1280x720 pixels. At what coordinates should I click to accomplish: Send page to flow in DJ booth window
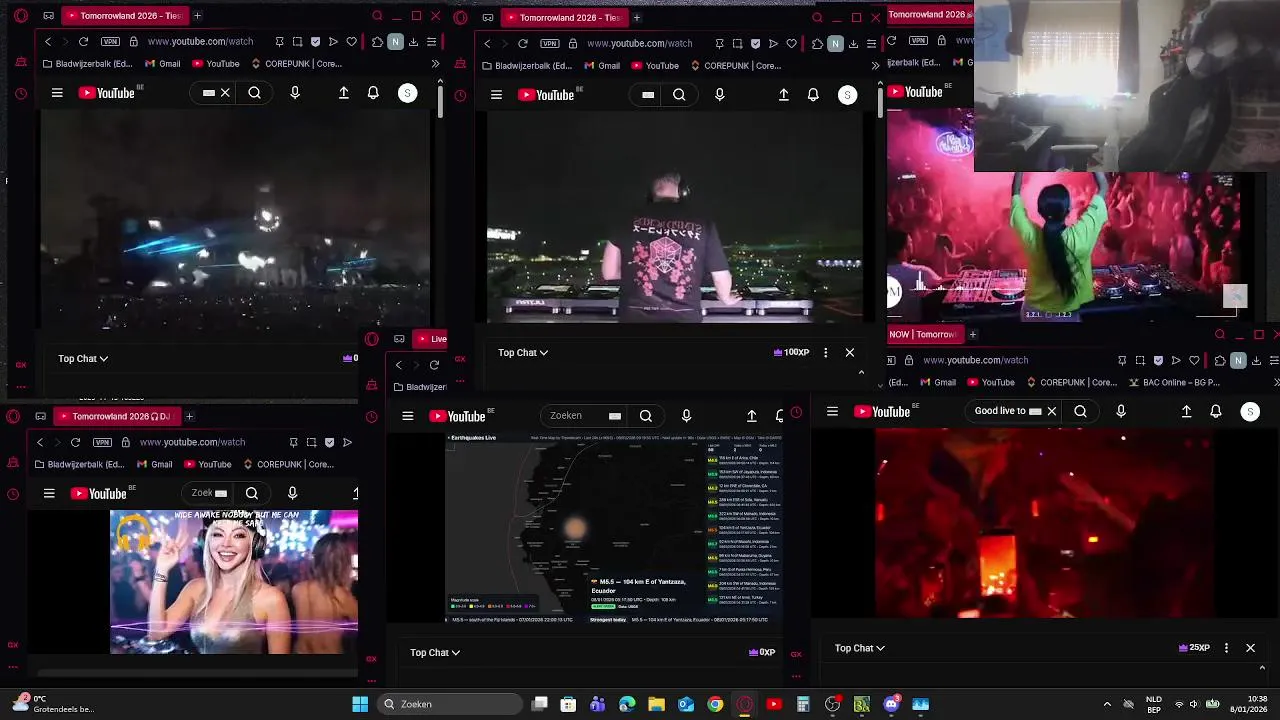tap(773, 44)
